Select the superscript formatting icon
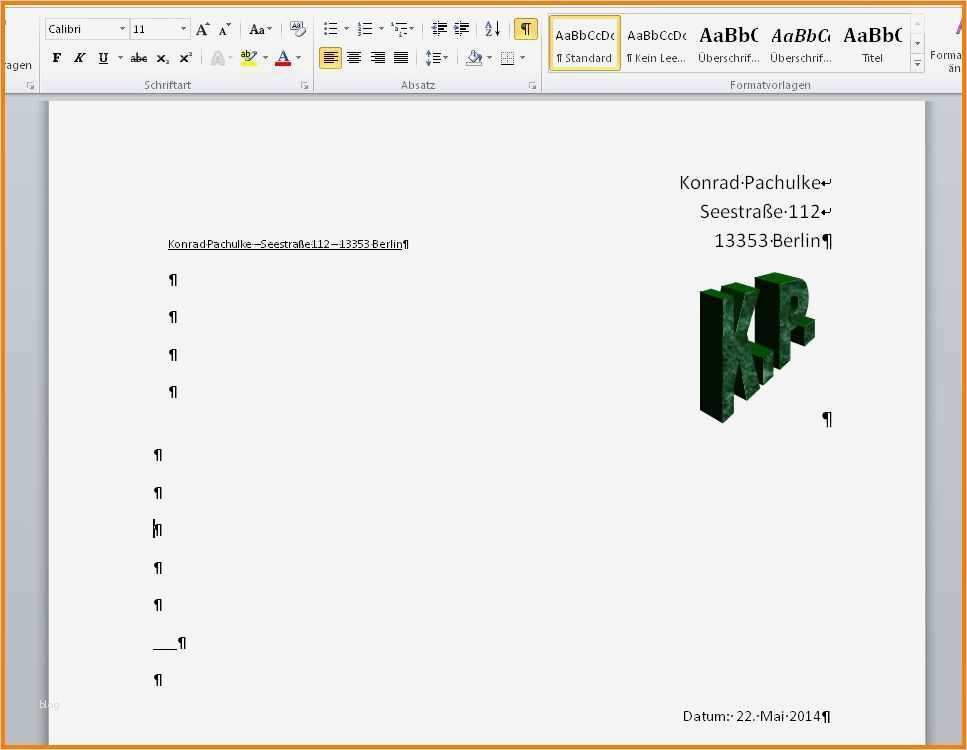Image resolution: width=967 pixels, height=750 pixels. [x=185, y=57]
